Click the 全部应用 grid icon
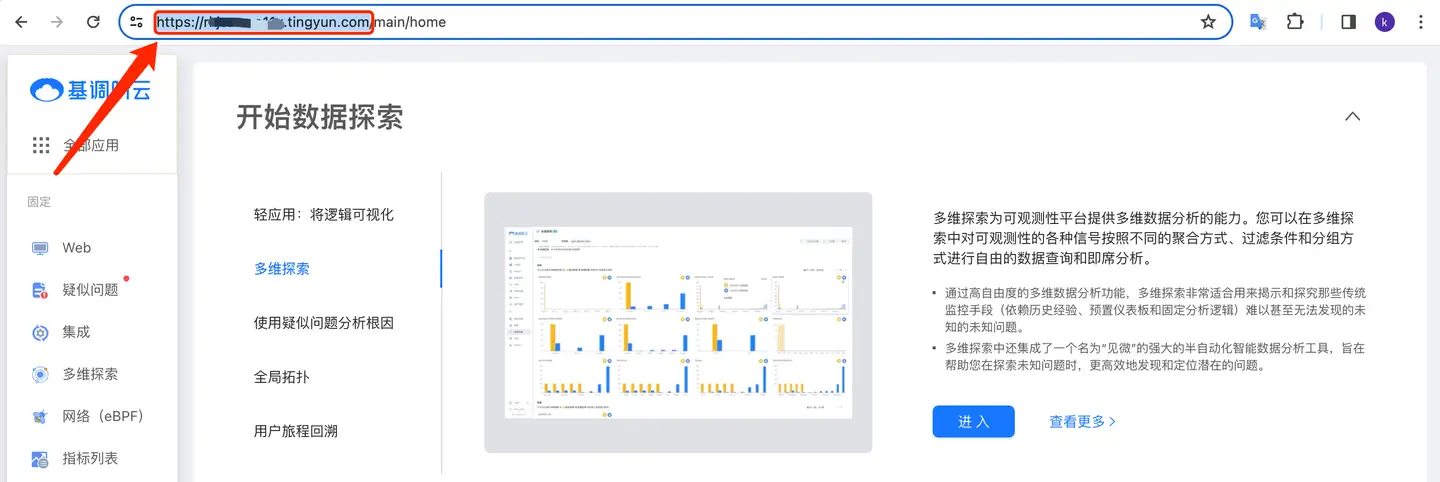Screen dimensions: 1440x482 (41, 145)
